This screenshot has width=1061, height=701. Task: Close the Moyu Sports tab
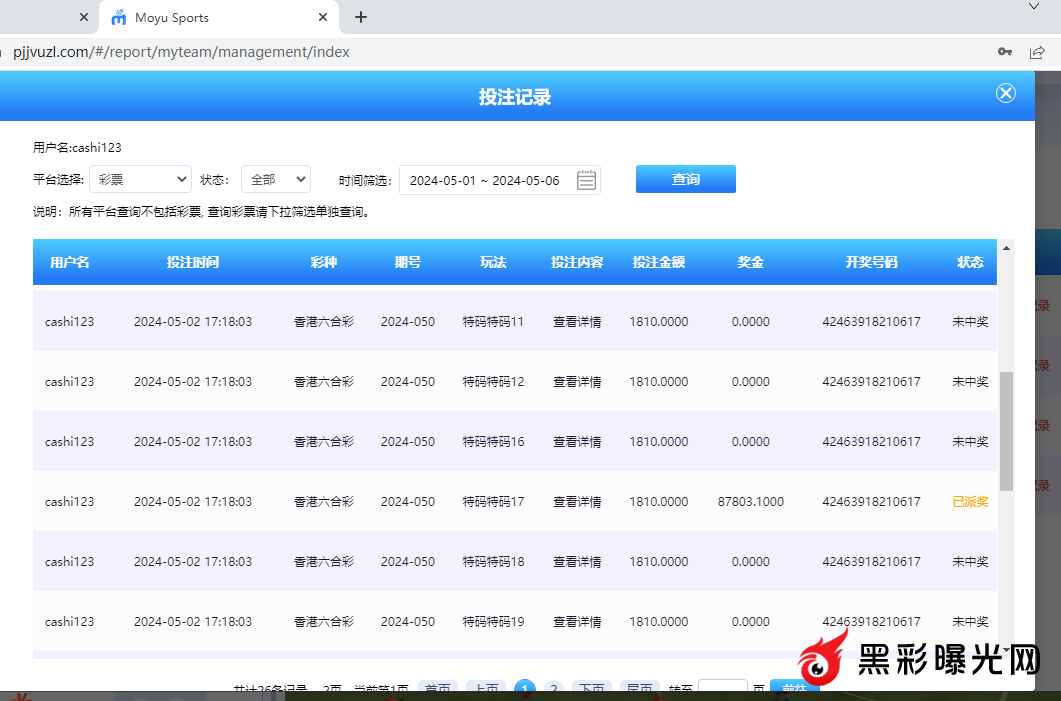click(x=322, y=18)
